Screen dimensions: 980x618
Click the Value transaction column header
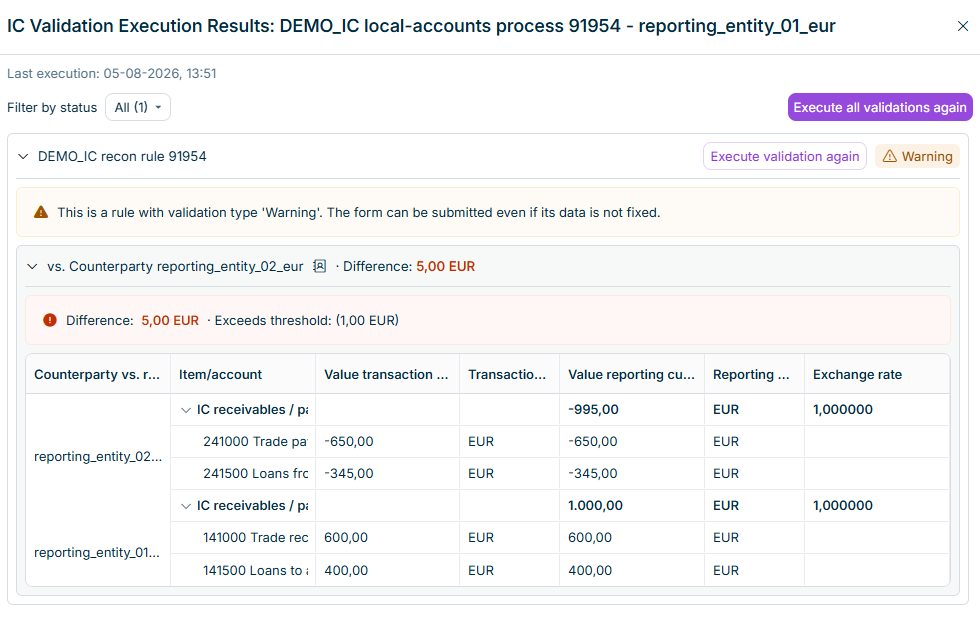tap(387, 374)
